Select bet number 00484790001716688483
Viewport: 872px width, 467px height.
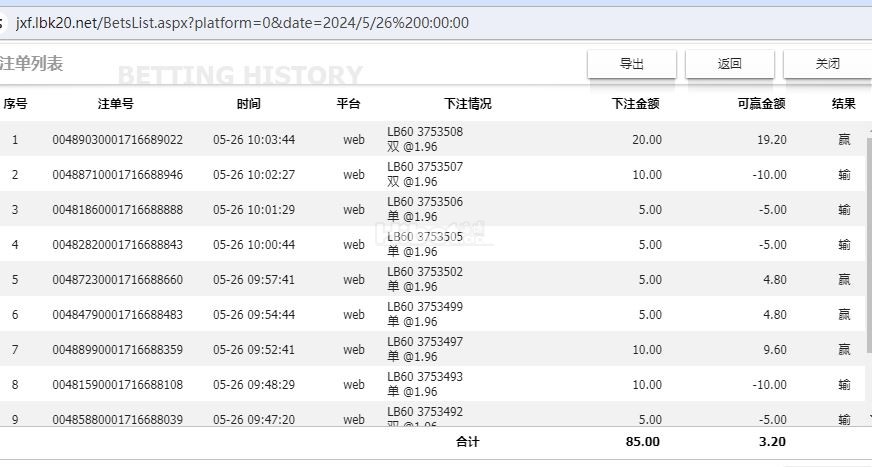click(117, 315)
